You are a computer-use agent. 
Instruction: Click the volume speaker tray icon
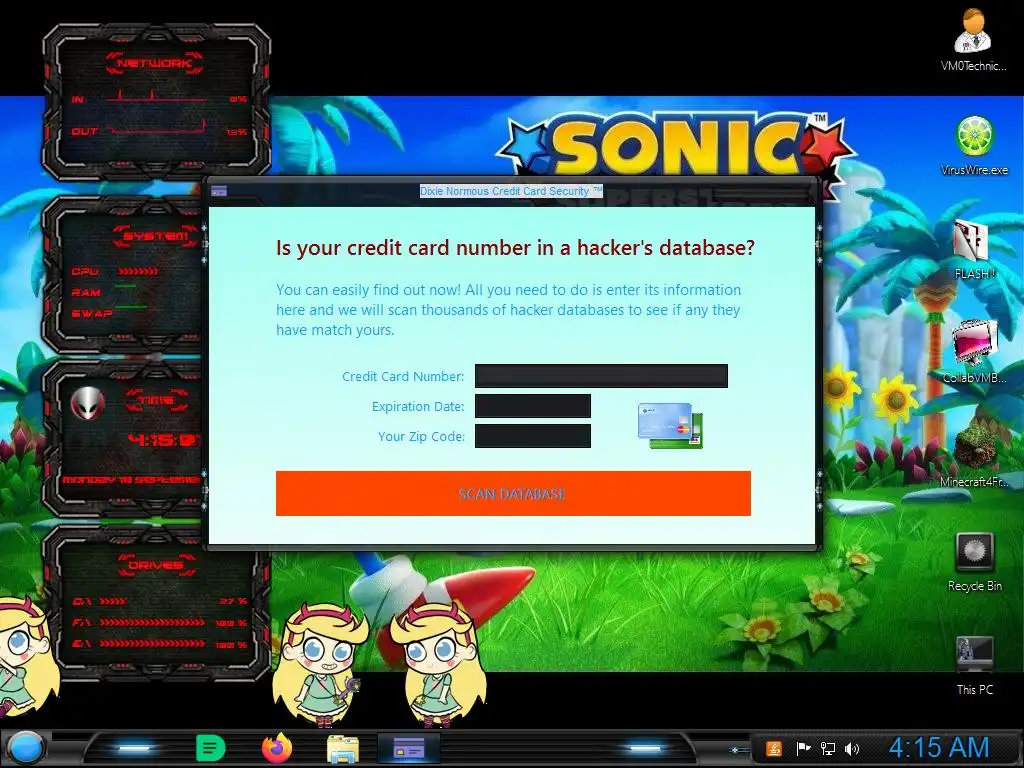(852, 749)
